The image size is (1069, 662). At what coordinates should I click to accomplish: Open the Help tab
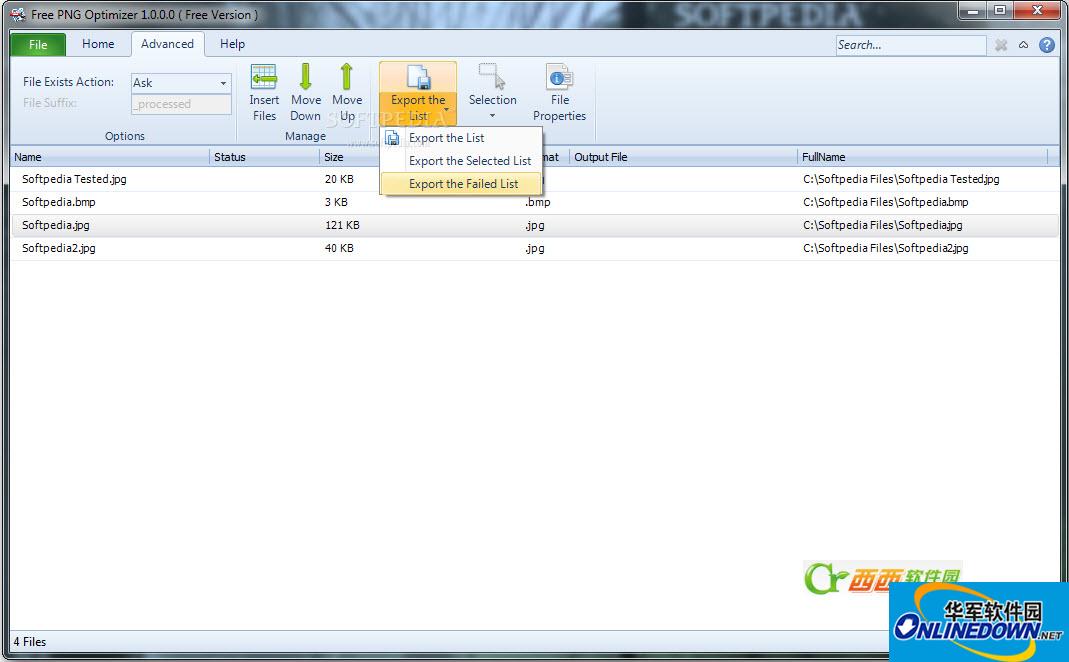pyautogui.click(x=232, y=44)
